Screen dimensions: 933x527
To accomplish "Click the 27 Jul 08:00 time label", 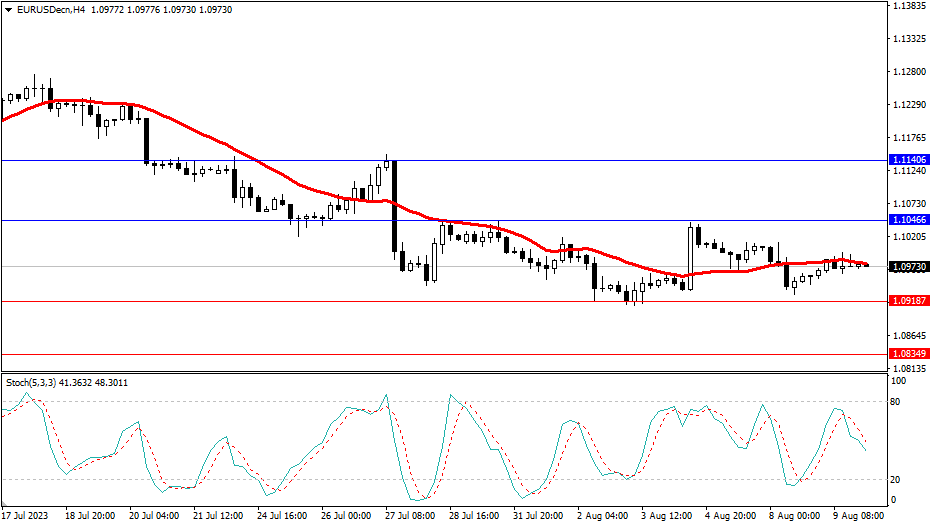I will (x=411, y=516).
